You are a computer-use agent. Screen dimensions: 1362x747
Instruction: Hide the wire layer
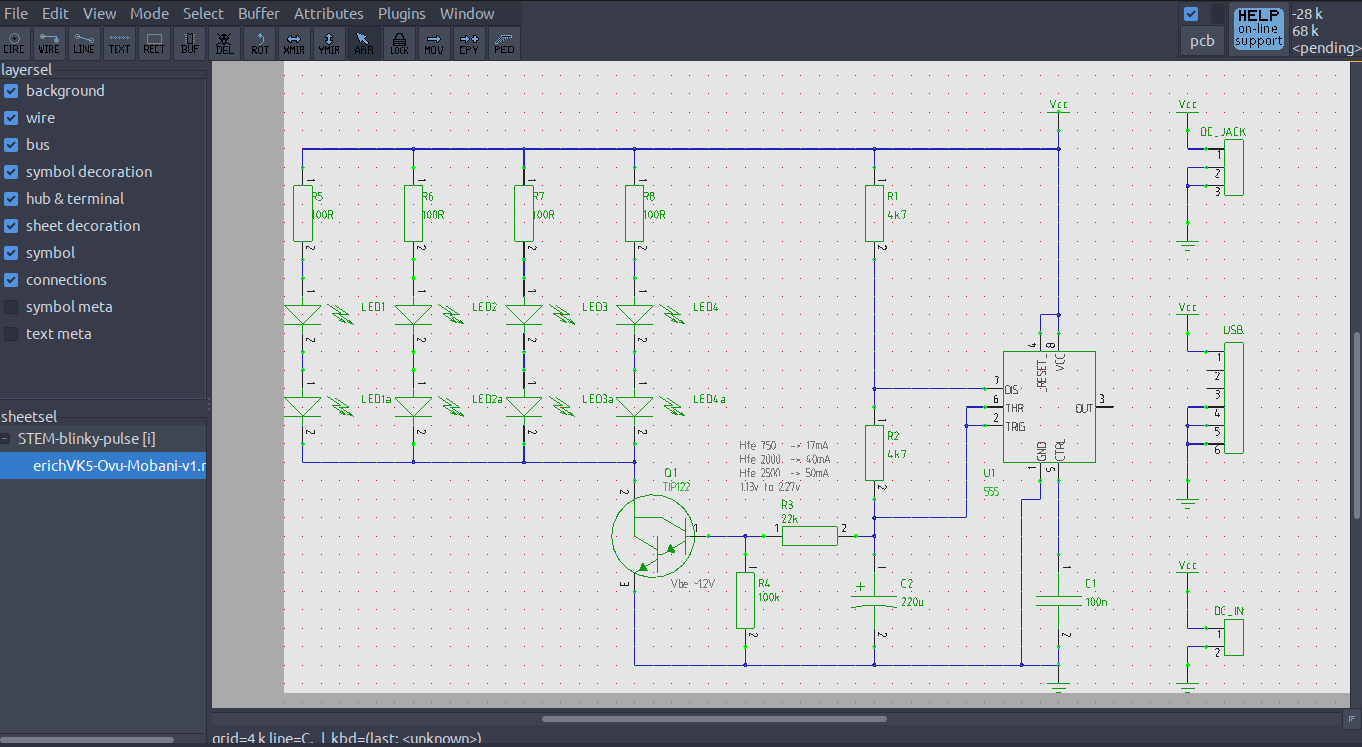12,118
